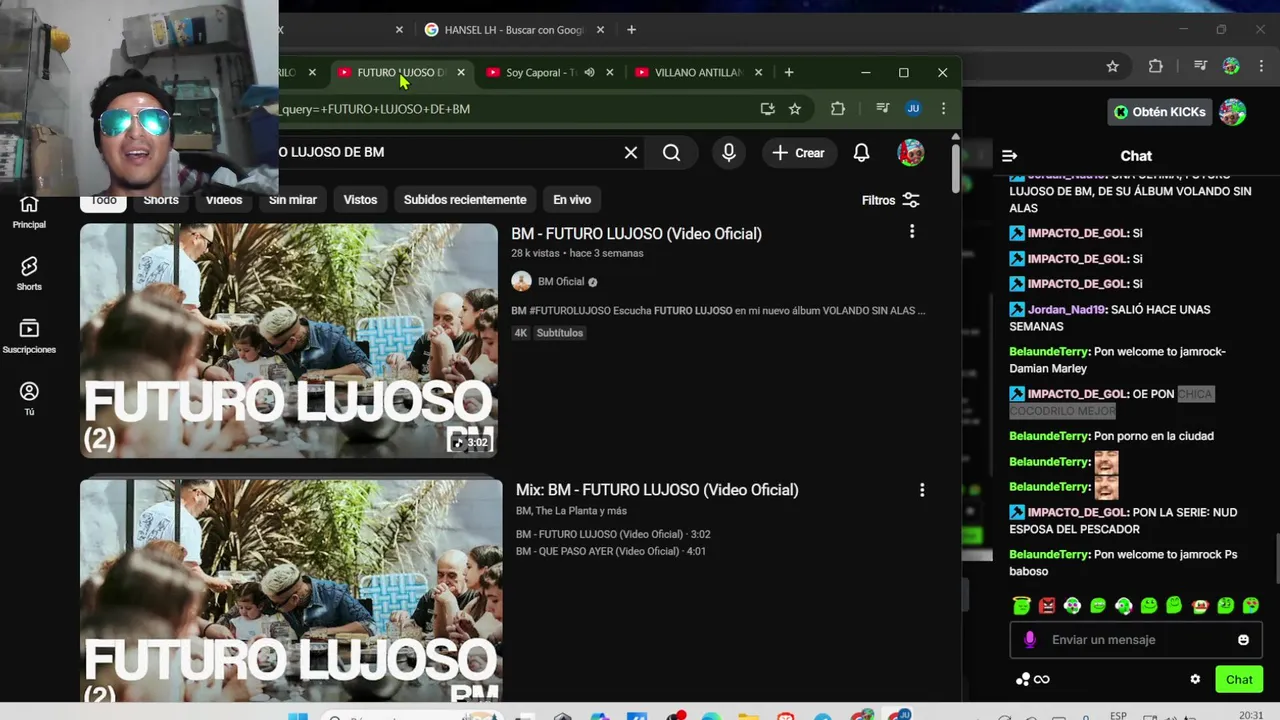Image resolution: width=1280 pixels, height=720 pixels.
Task: Switch to VILLANO ANTILLANO tab
Action: coord(698,72)
